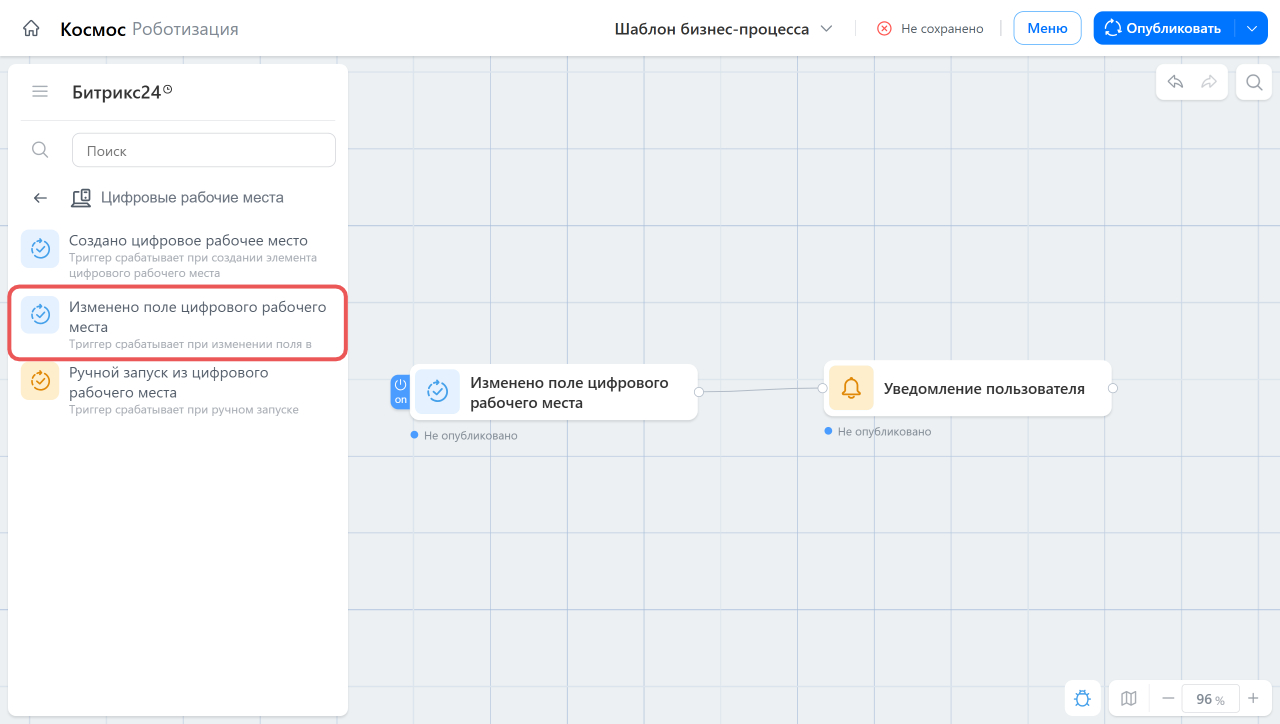Show the minimap with the map icon
The image size is (1280, 724).
click(x=1129, y=698)
